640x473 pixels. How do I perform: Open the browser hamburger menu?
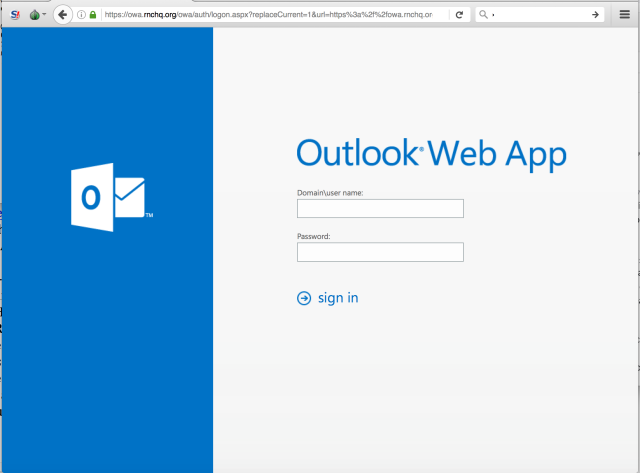point(625,15)
